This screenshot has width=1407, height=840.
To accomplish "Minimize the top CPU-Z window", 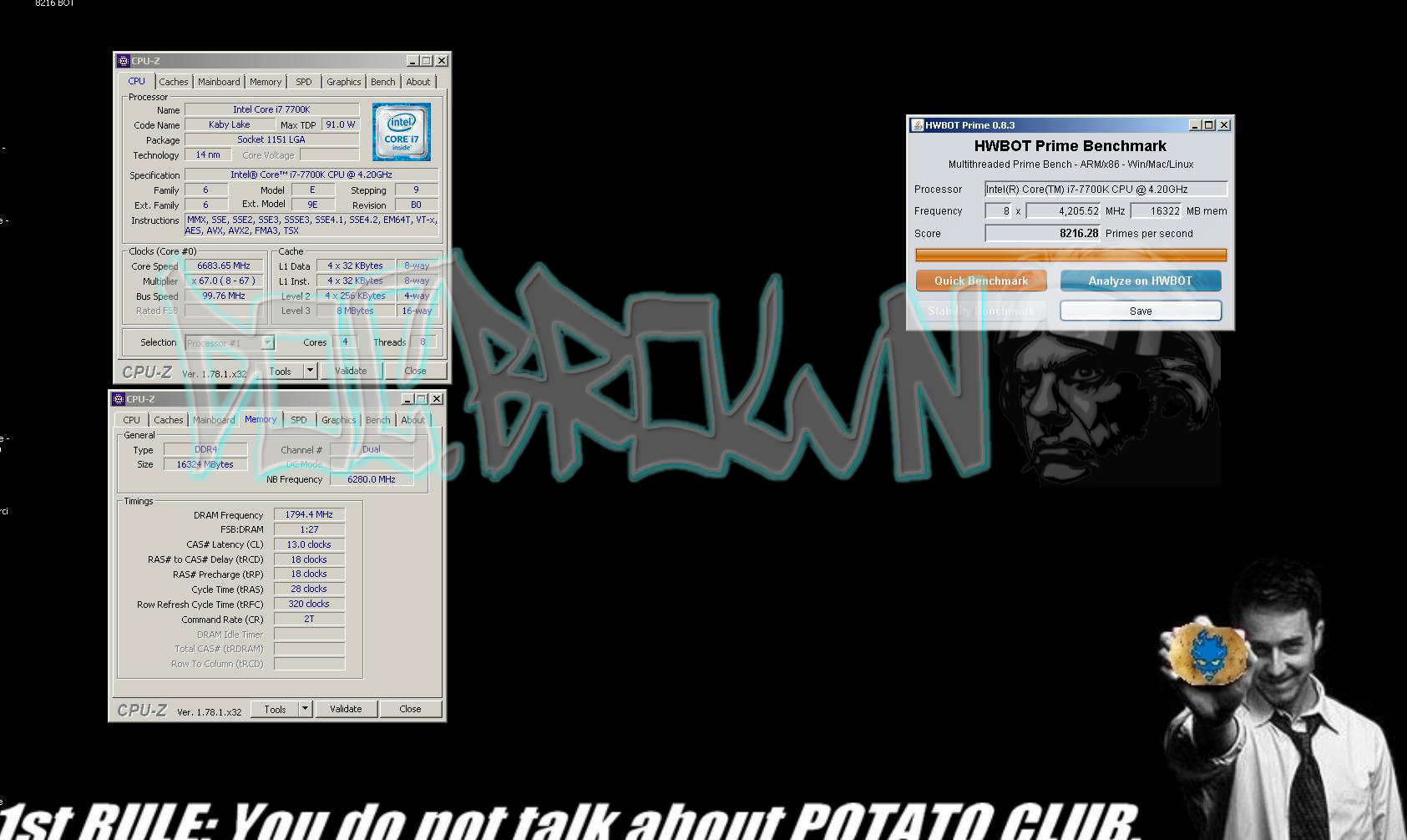I will point(412,61).
